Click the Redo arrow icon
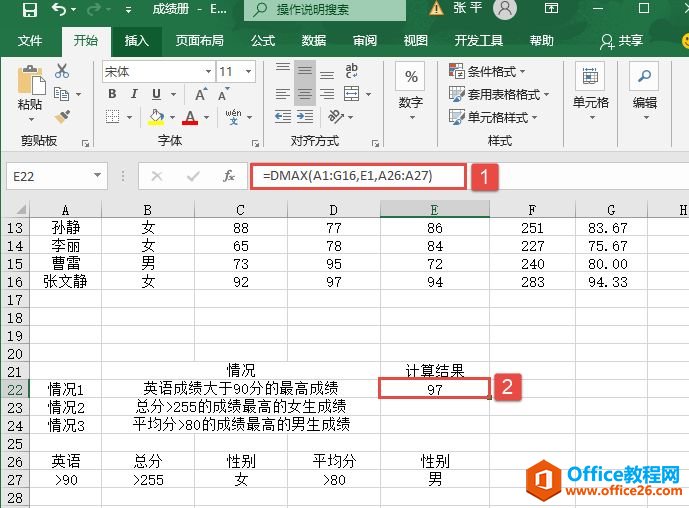 [94, 9]
